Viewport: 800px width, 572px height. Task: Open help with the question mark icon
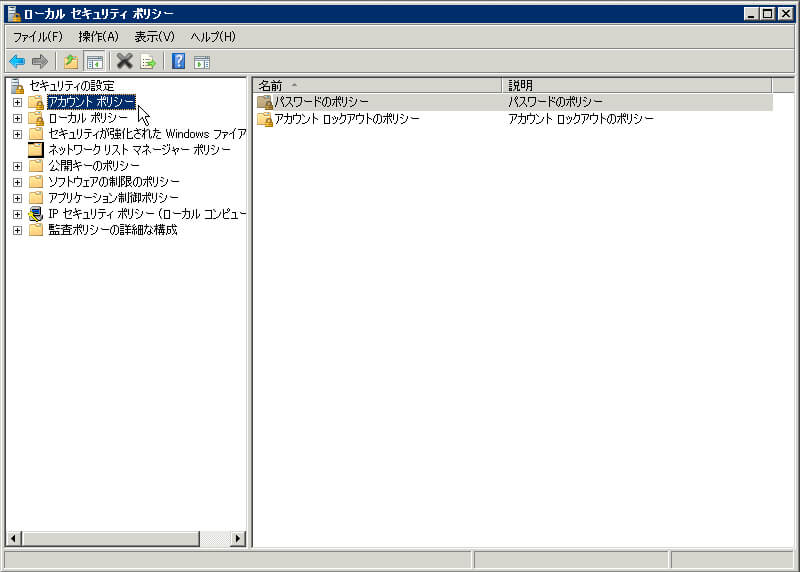tap(179, 62)
